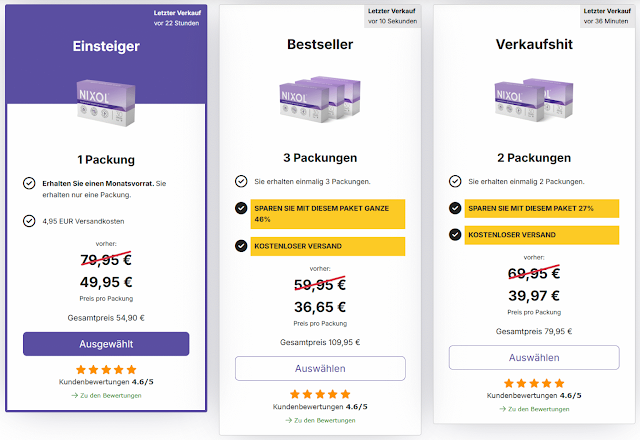Click the black checkmark beside Bestseller 'Kostenloser Versand'
The height and width of the screenshot is (440, 640).
[x=241, y=246]
